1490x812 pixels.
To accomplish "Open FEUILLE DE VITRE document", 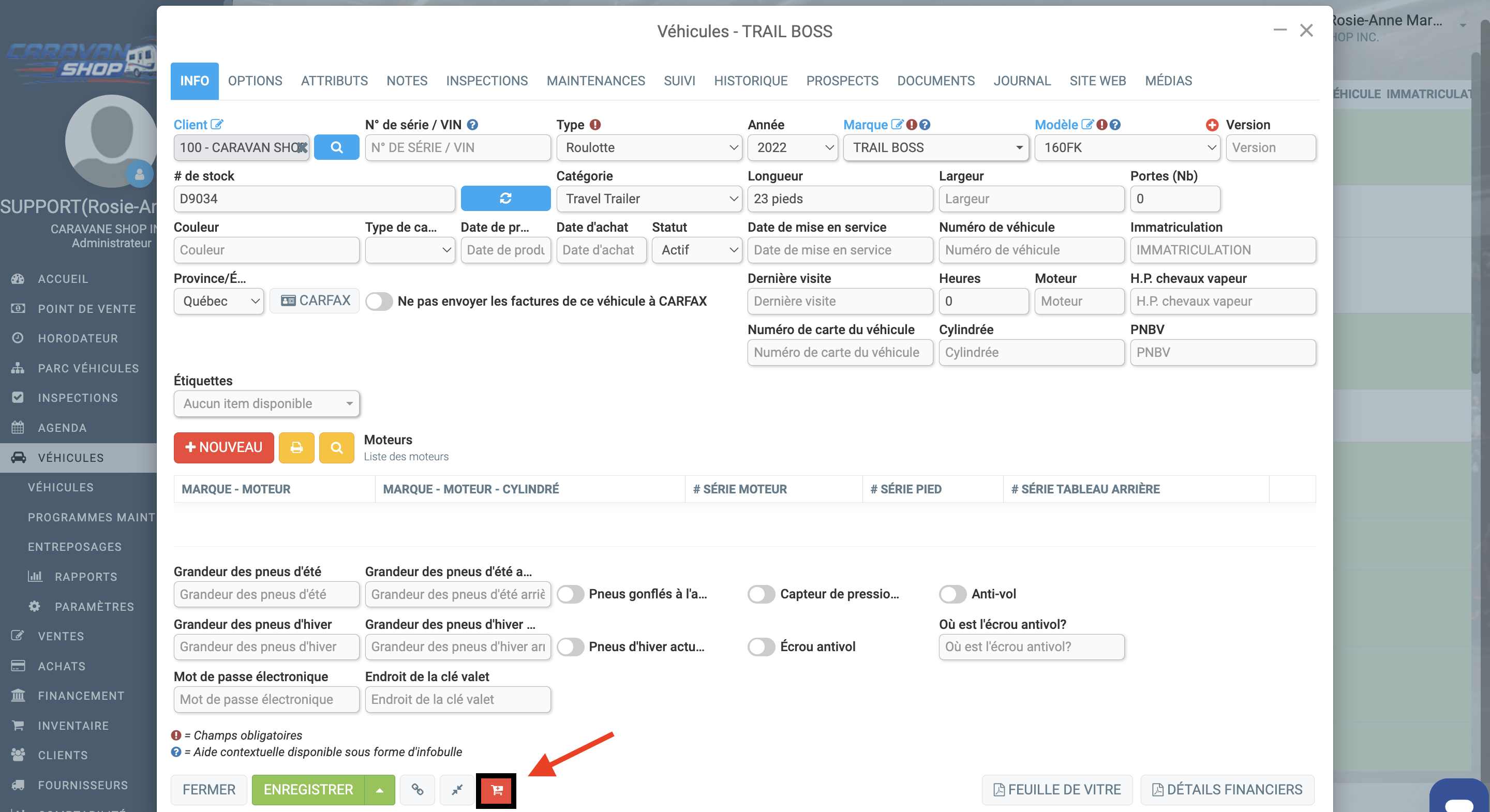I will (x=1057, y=789).
